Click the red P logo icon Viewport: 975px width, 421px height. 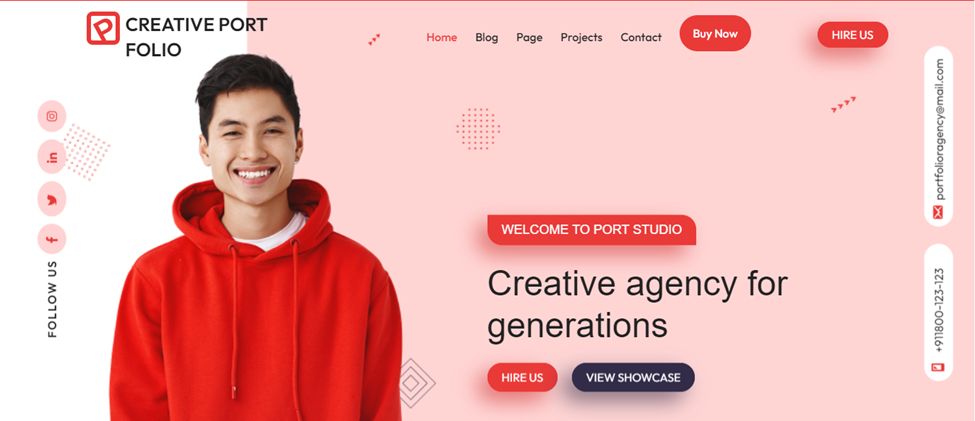click(x=103, y=28)
